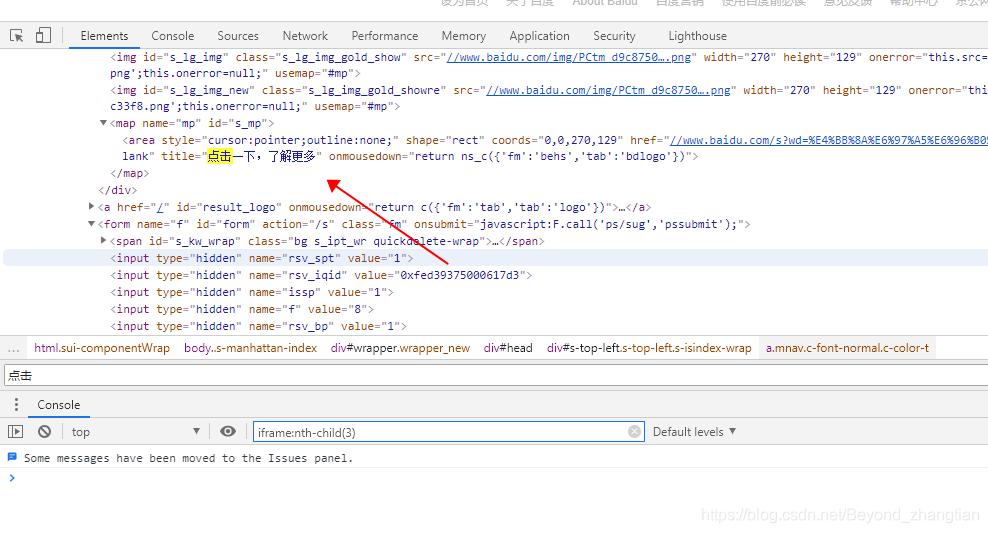
Task: Select the Console drawer tab
Action: [59, 405]
